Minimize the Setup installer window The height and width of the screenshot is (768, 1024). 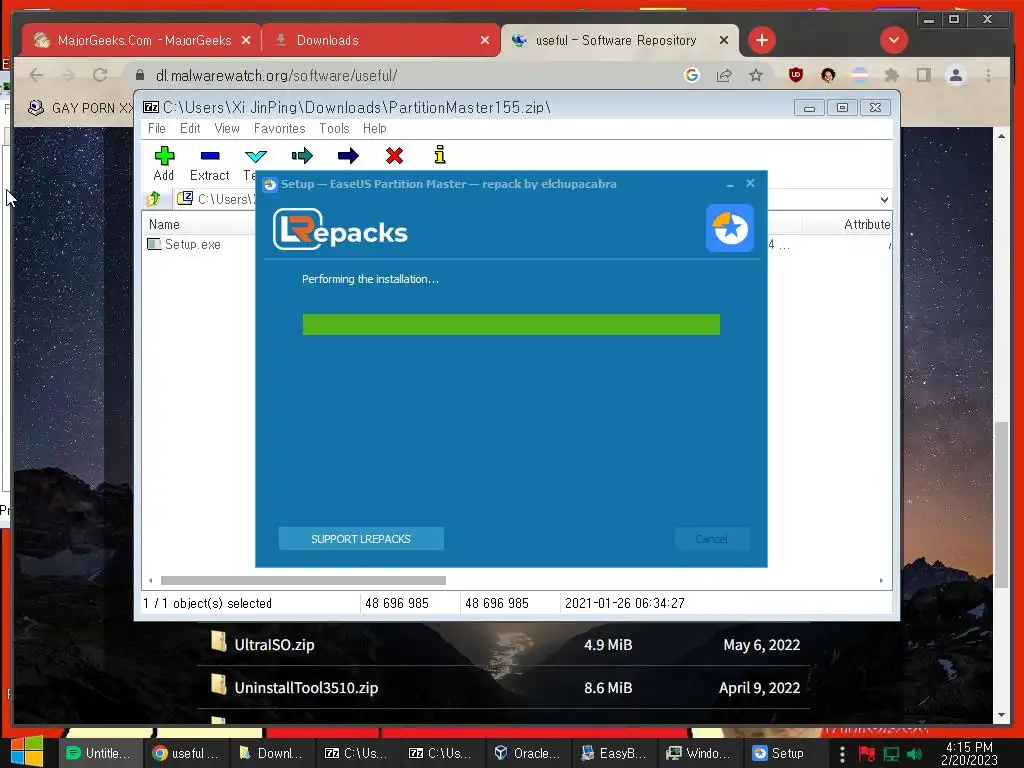(729, 184)
